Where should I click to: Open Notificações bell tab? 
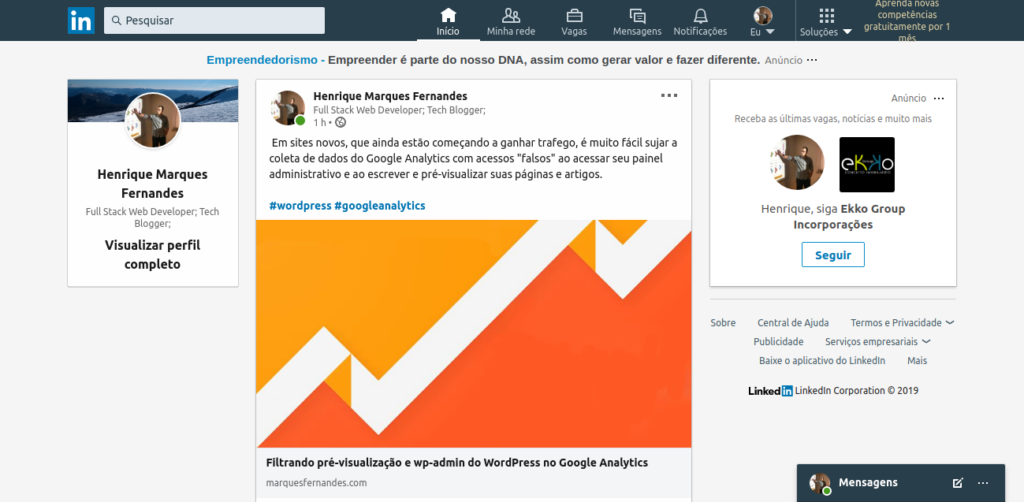coord(700,22)
